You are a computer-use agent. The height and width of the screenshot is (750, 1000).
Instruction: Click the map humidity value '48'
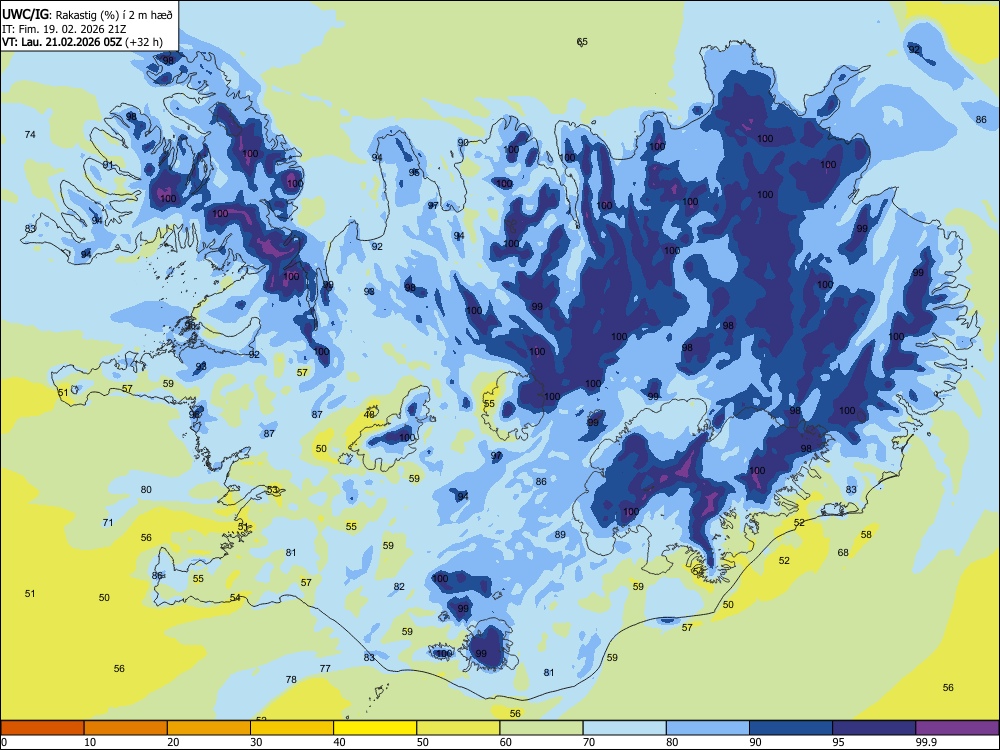tap(369, 415)
